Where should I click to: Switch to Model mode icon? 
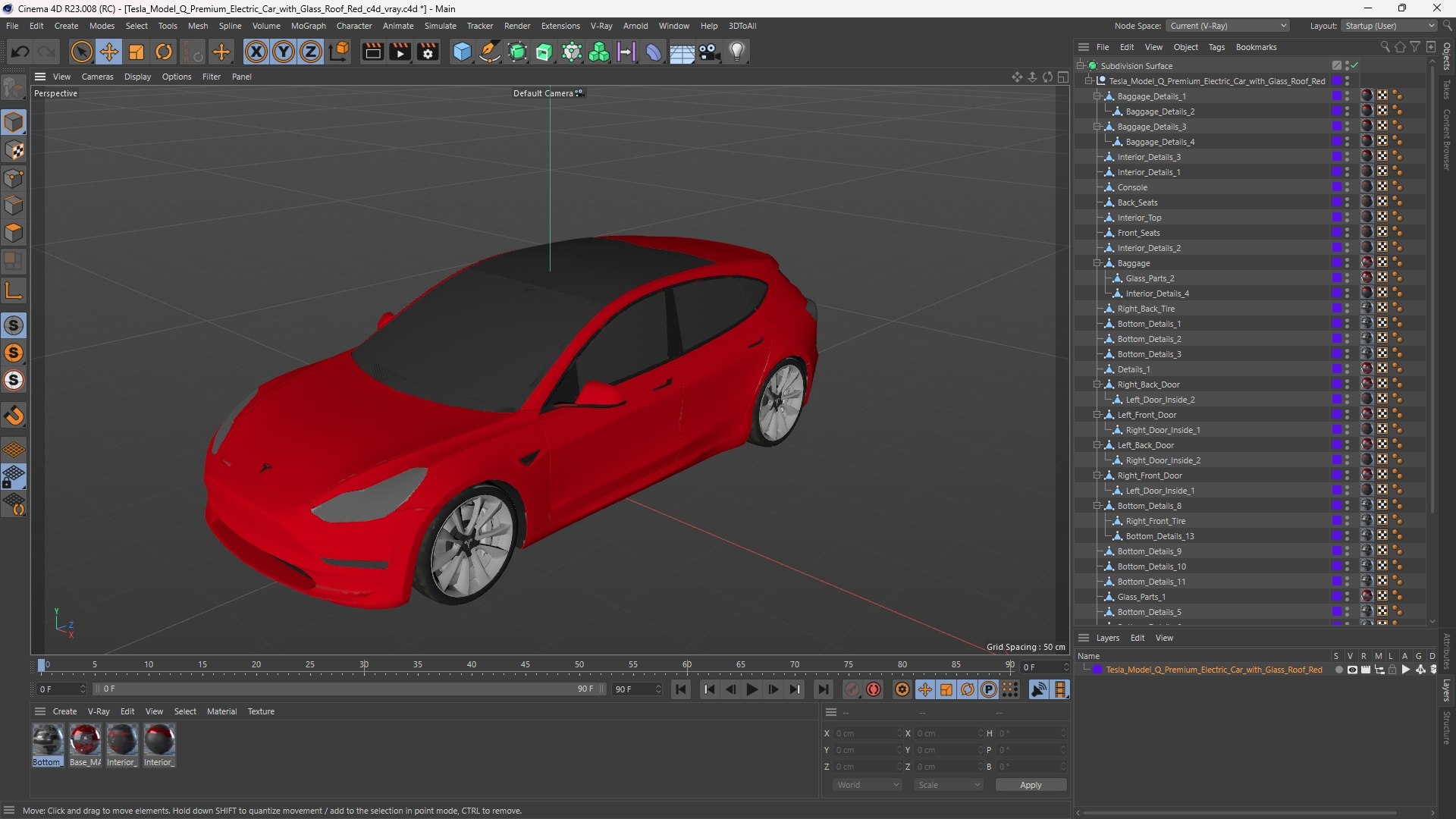pos(14,122)
